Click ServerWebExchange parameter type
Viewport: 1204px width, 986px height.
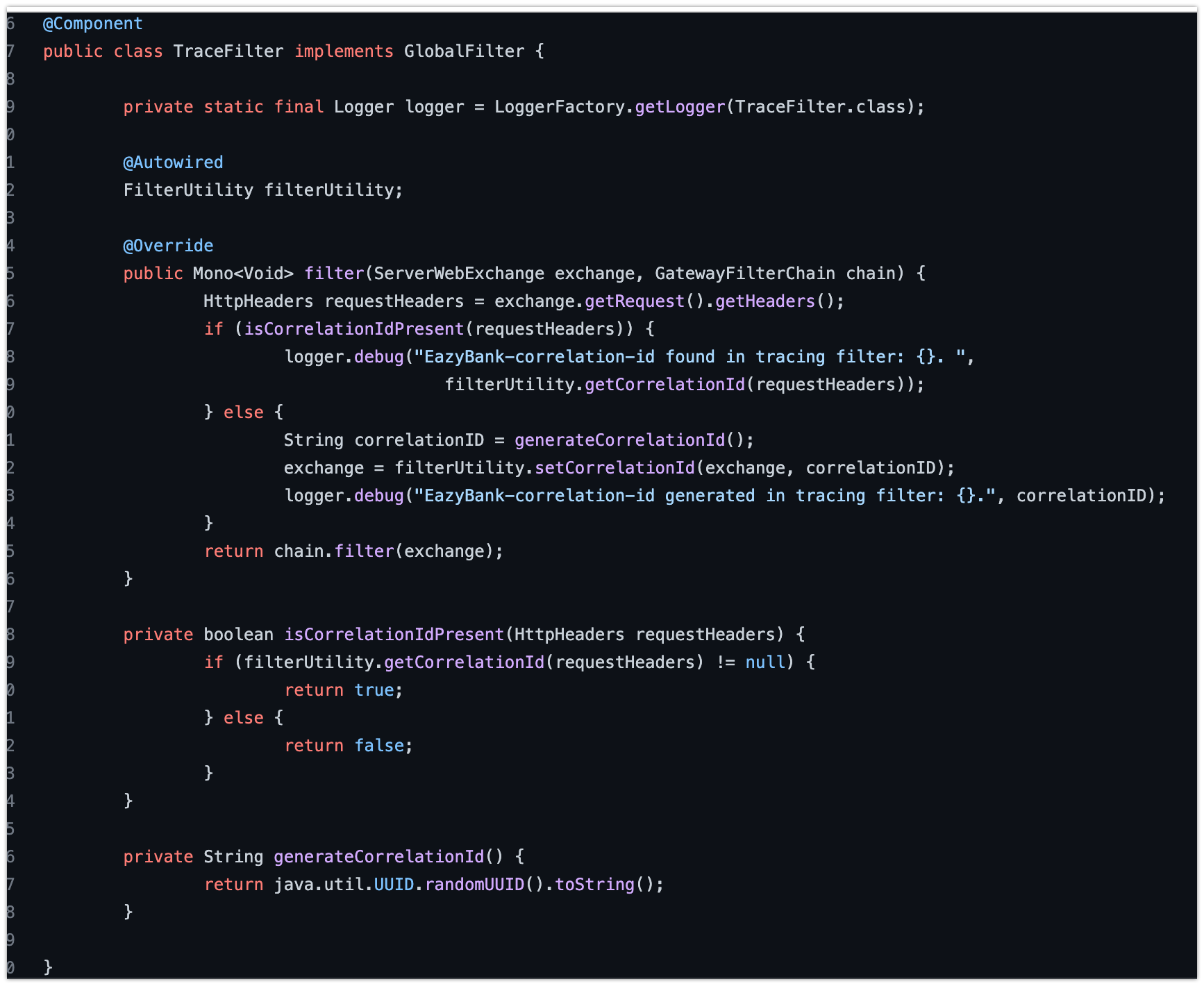pos(459,274)
